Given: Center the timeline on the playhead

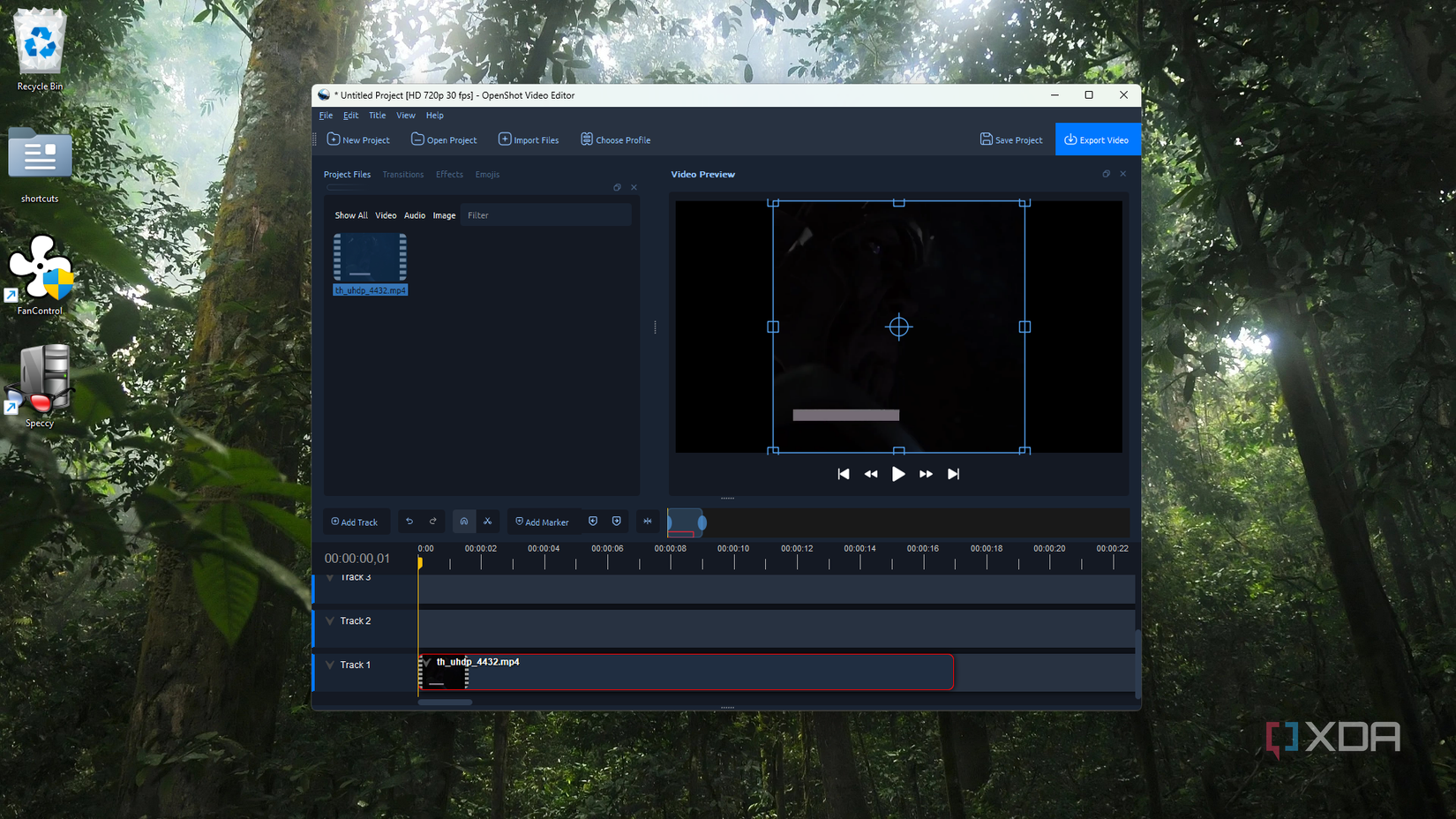Looking at the screenshot, I should [x=648, y=522].
